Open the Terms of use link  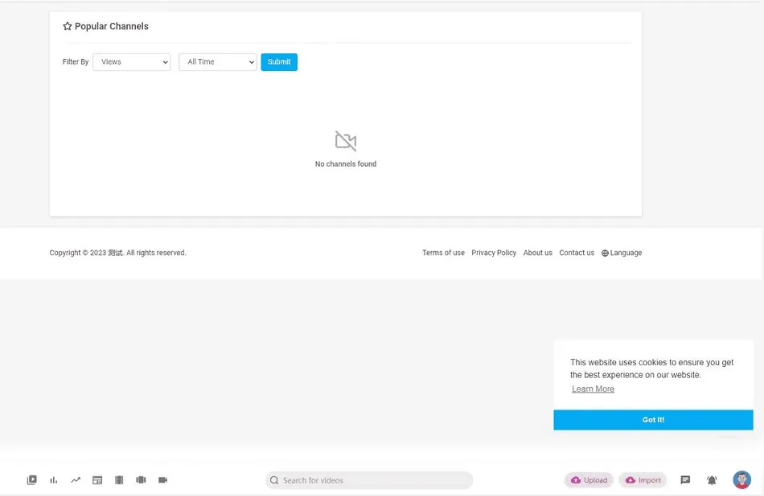(443, 253)
